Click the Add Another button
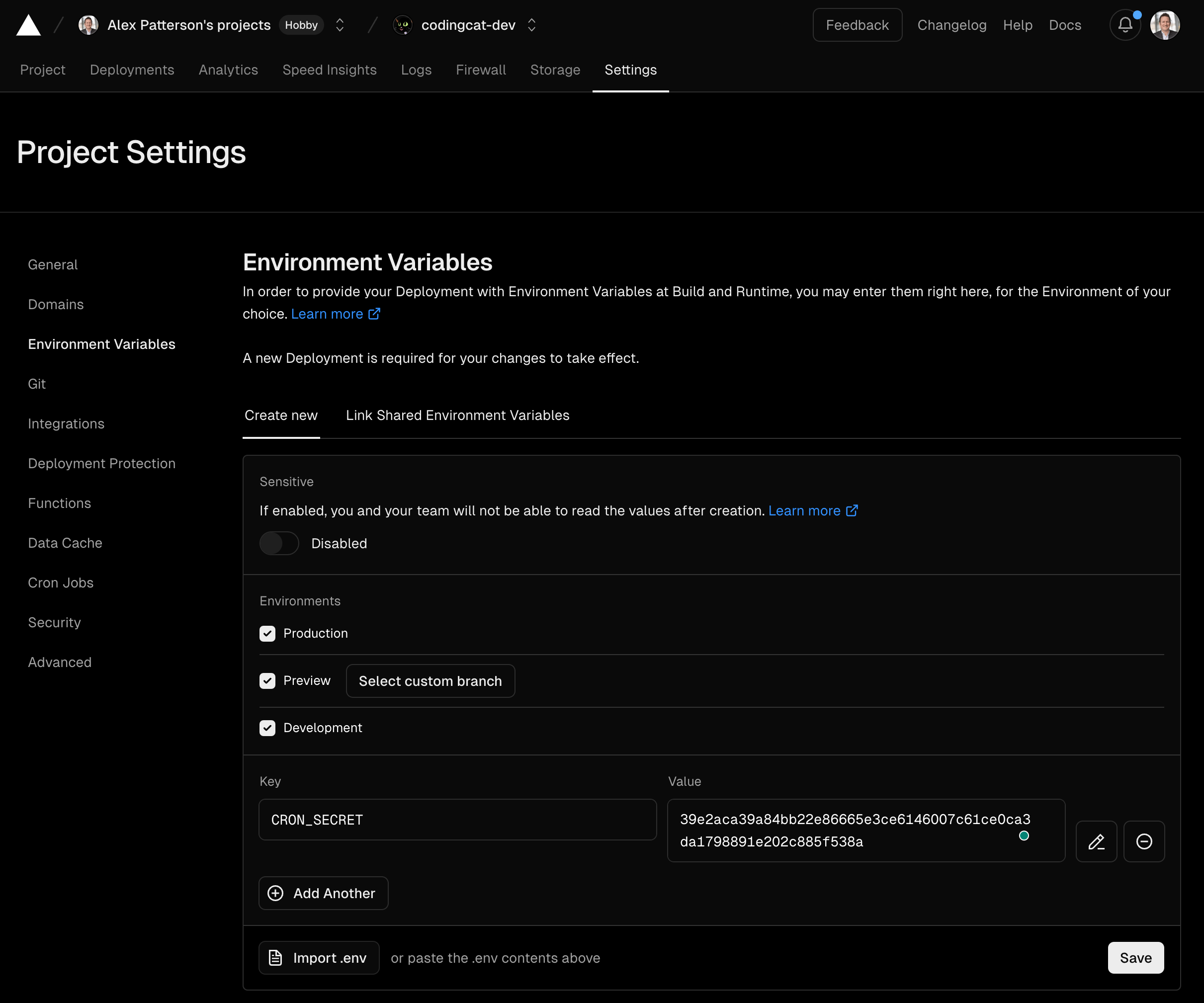The width and height of the screenshot is (1204, 1003). 323,893
